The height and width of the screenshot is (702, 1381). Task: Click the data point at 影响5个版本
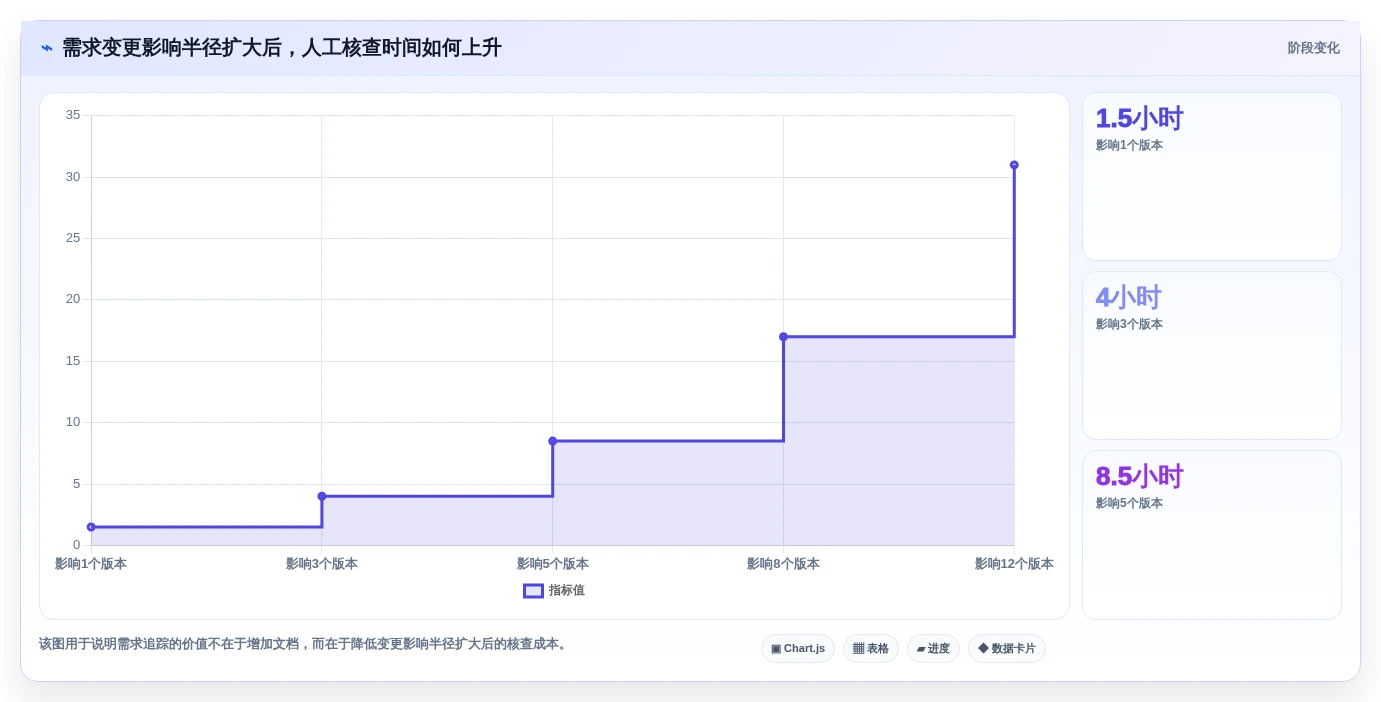click(553, 441)
